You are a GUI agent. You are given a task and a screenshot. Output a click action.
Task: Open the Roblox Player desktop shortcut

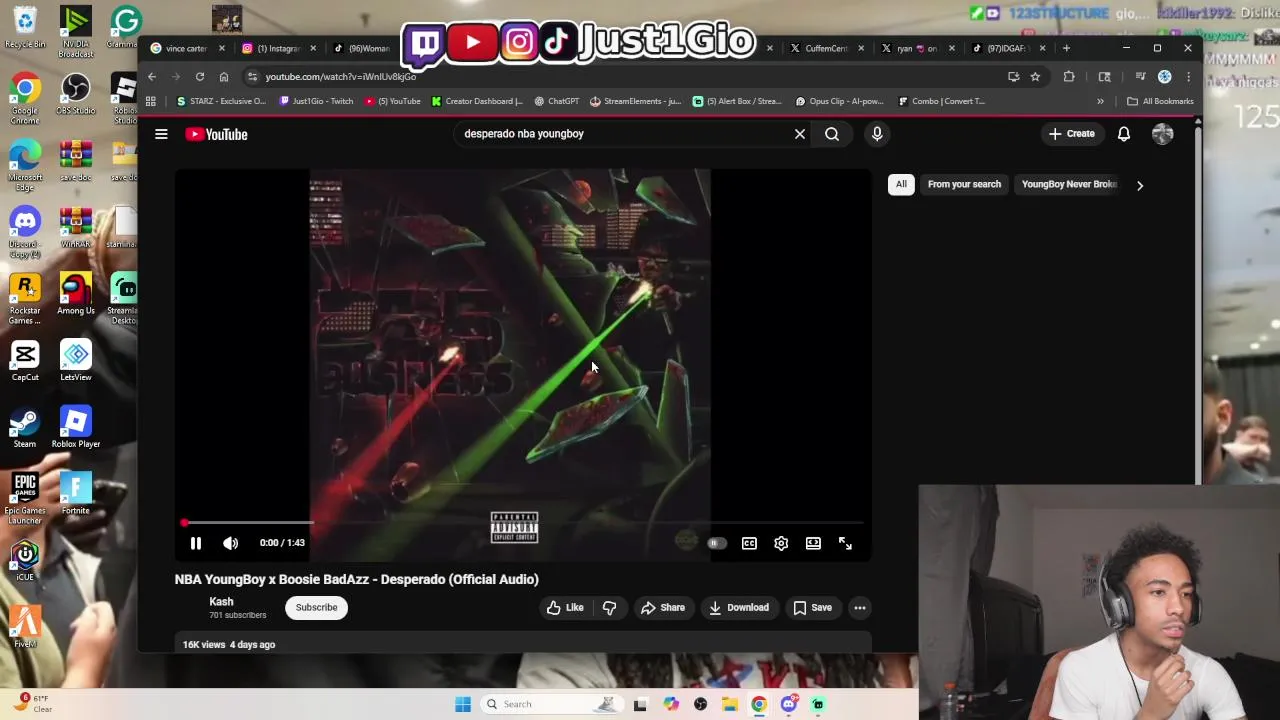76,428
